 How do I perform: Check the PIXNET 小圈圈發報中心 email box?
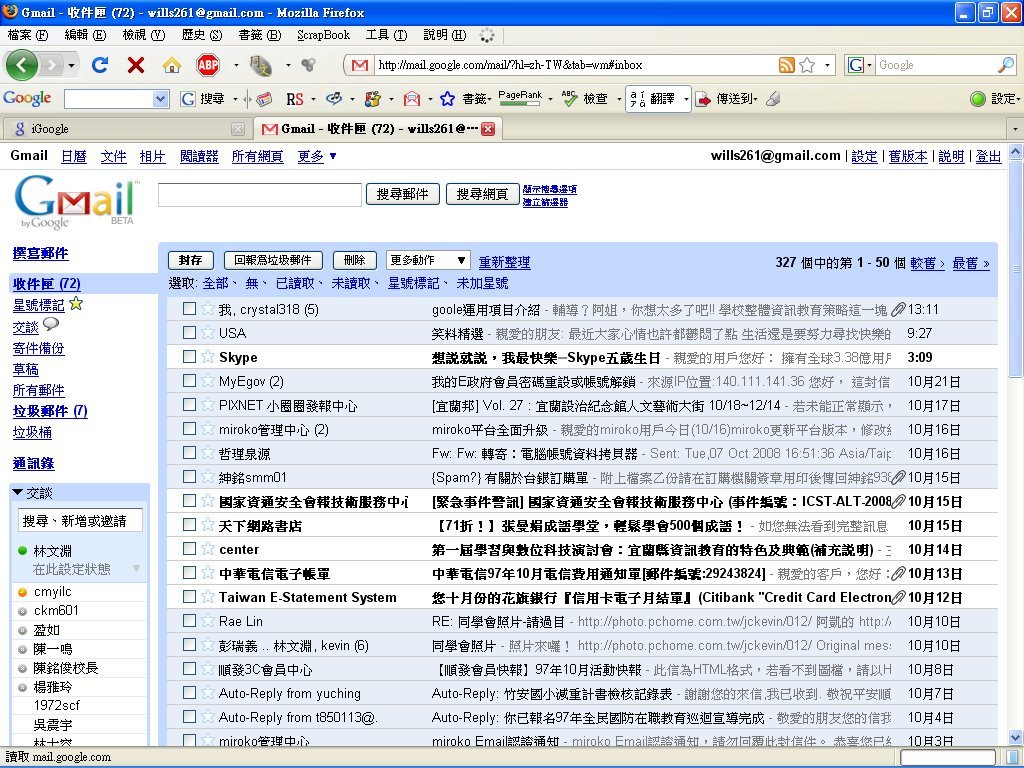pos(189,404)
